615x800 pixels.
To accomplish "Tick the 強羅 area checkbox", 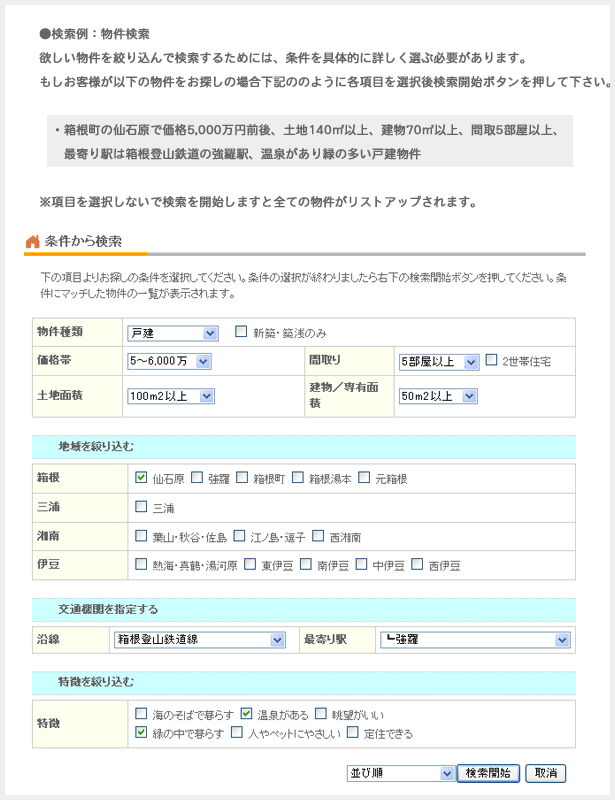I will 197,478.
